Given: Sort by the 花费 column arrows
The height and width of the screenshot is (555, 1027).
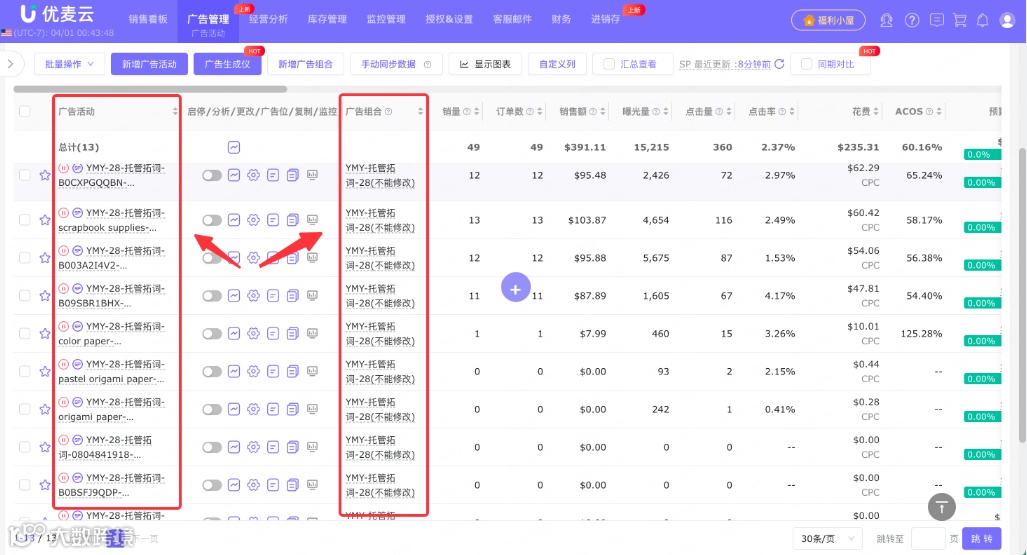Looking at the screenshot, I should point(876,111).
